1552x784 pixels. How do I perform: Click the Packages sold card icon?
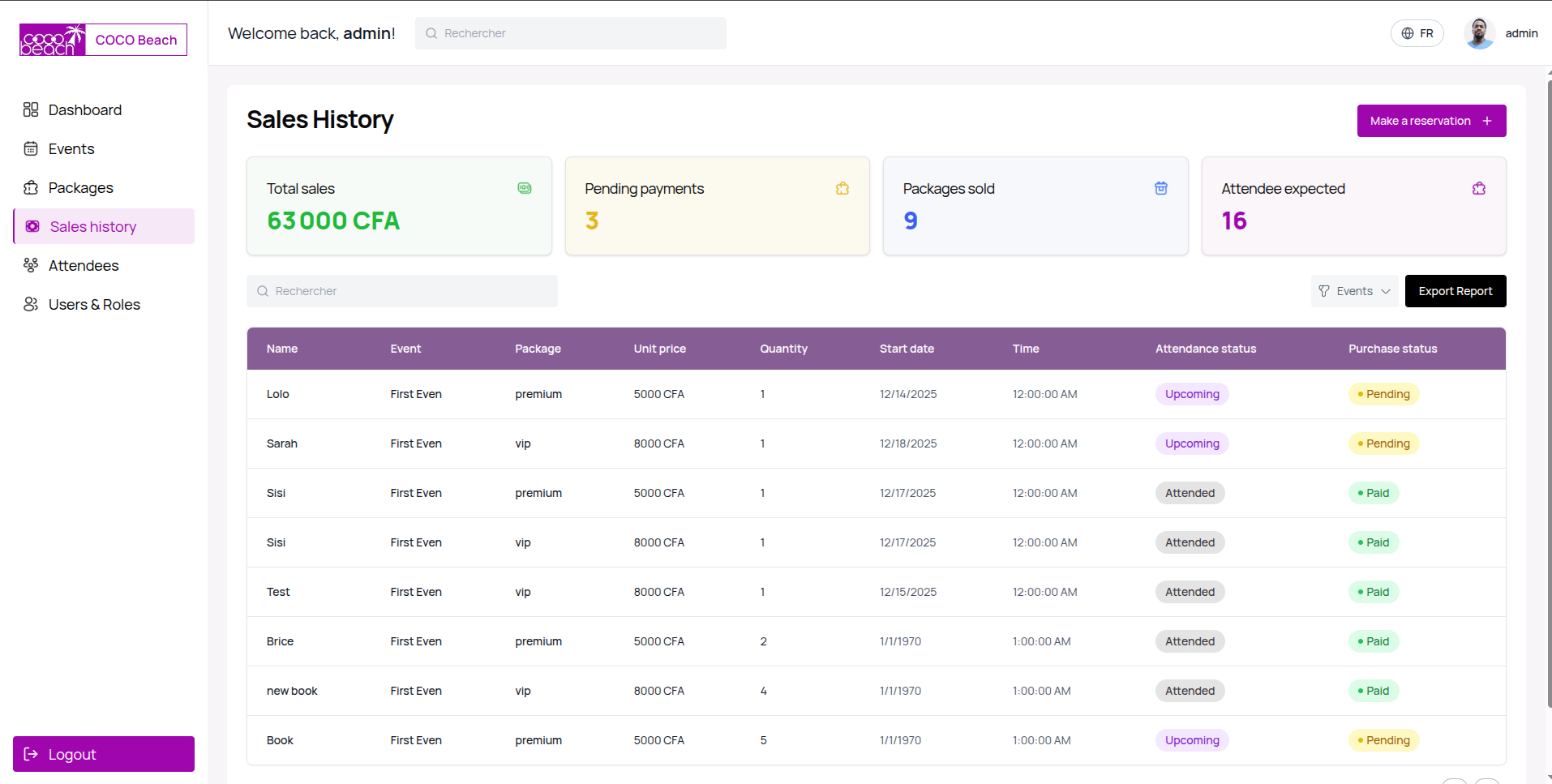click(1161, 188)
